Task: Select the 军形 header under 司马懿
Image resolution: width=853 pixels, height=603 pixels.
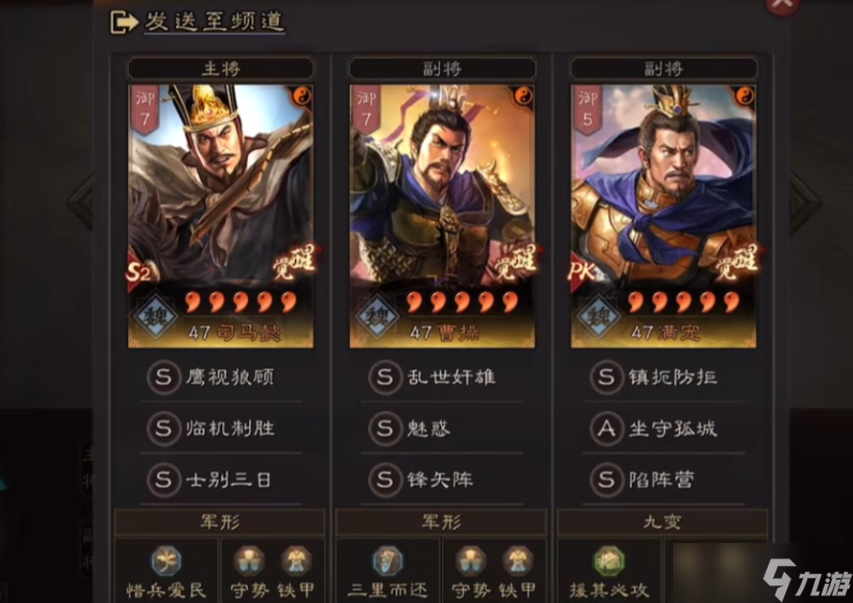Action: point(220,522)
